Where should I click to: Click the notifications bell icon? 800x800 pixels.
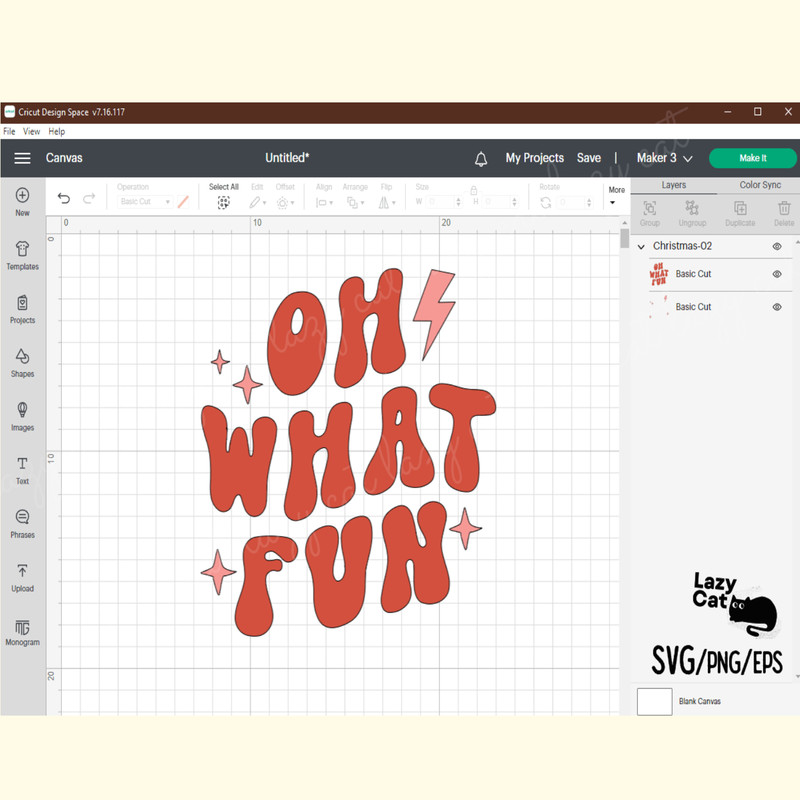tap(481, 158)
